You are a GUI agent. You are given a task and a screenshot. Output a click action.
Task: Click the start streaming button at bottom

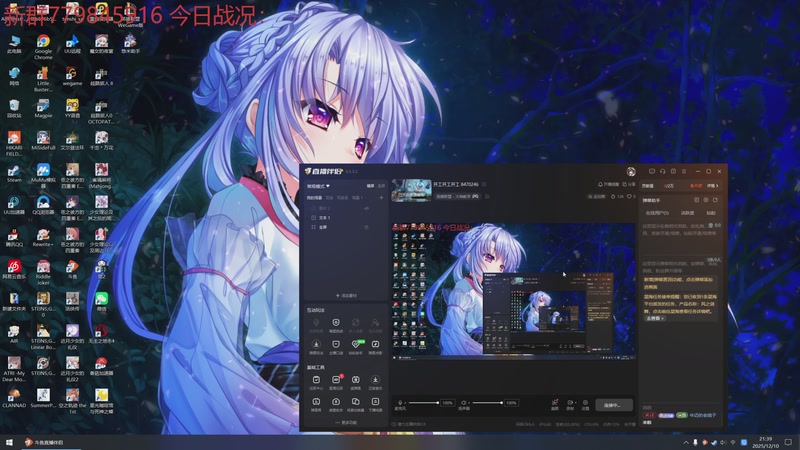point(614,405)
